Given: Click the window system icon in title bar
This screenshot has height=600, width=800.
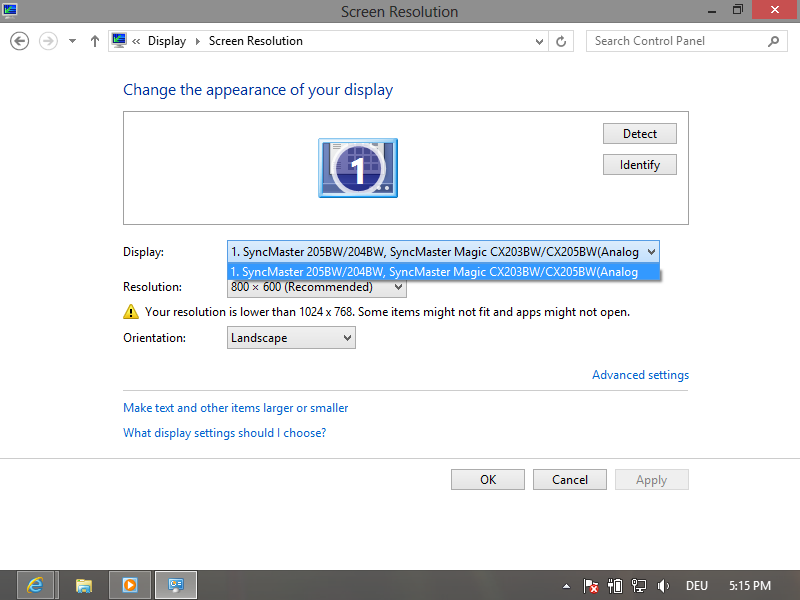Looking at the screenshot, I should point(10,10).
